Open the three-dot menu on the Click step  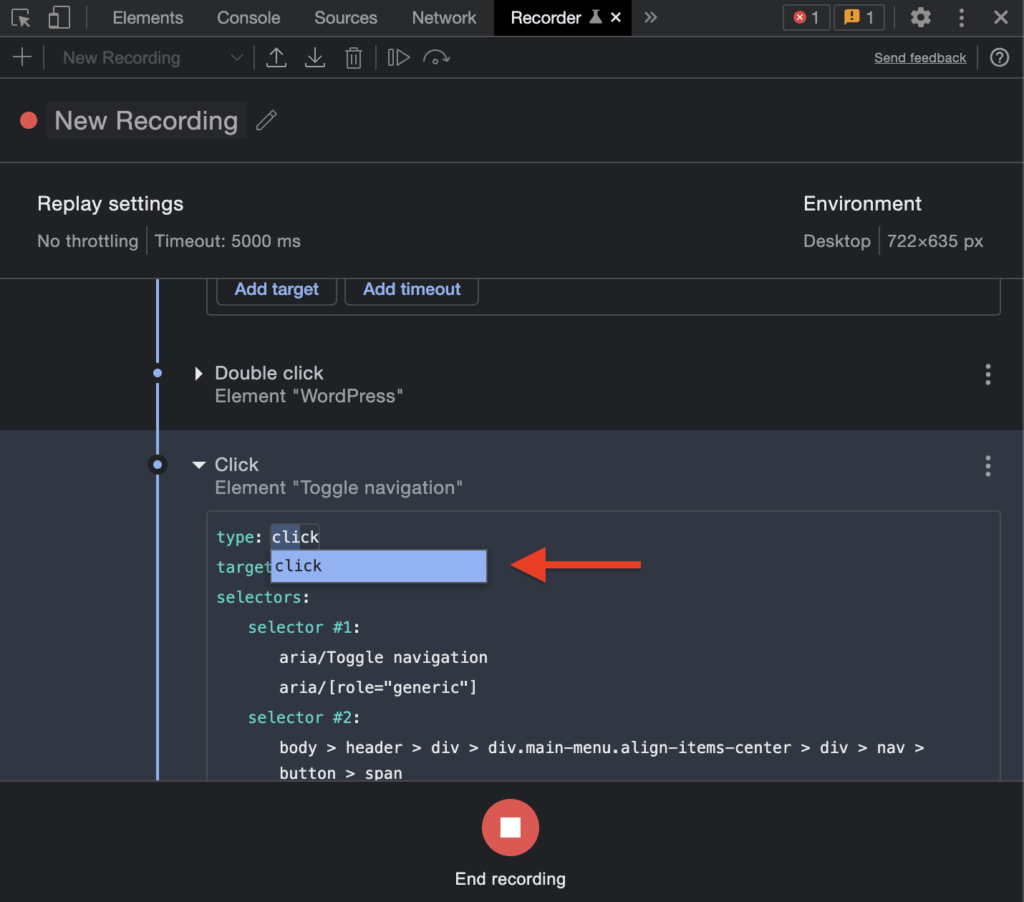pyautogui.click(x=987, y=466)
